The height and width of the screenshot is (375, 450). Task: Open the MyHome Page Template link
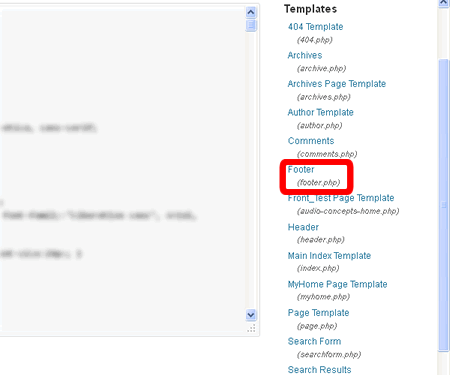point(337,284)
